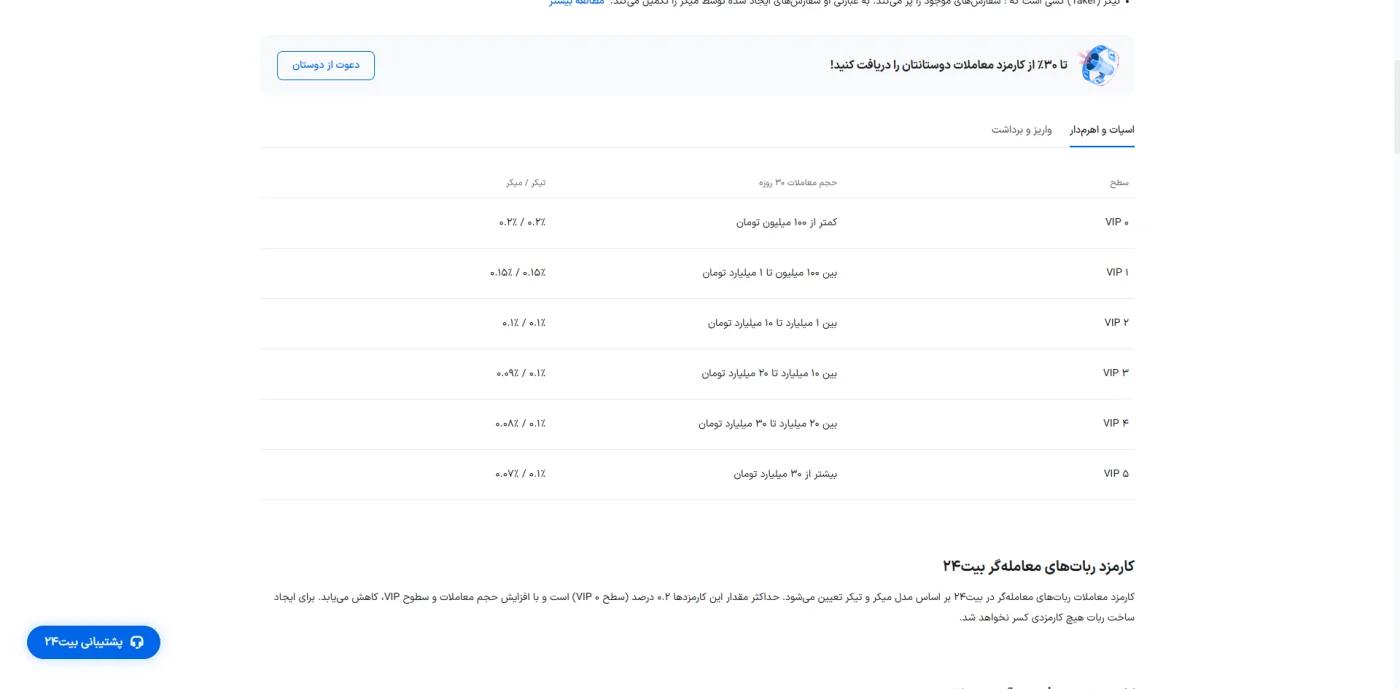
Task: Click the fee value ending in ۰.۰۸٪
Action: (x=520, y=423)
